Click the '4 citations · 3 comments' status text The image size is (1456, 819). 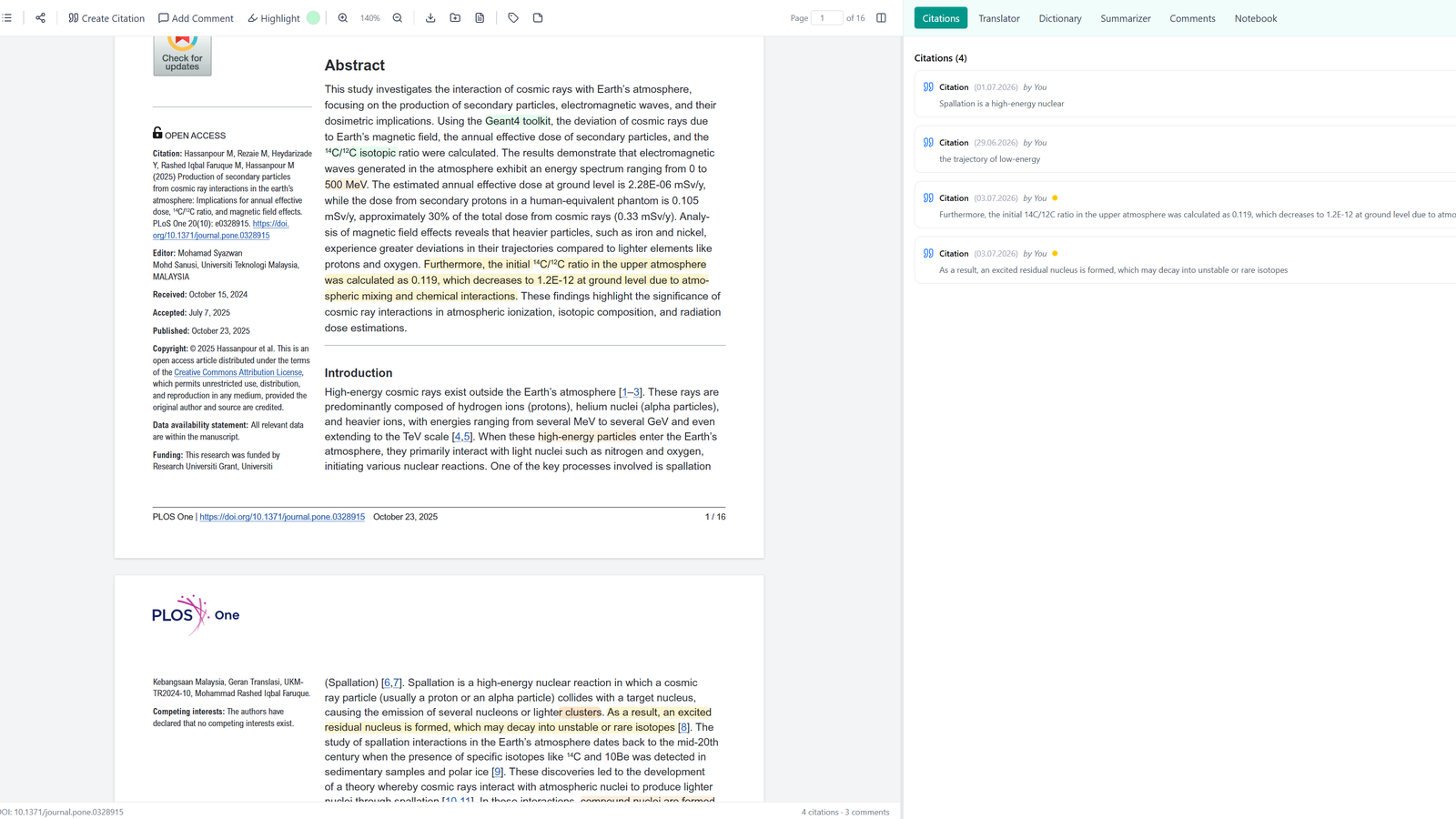[x=845, y=812]
